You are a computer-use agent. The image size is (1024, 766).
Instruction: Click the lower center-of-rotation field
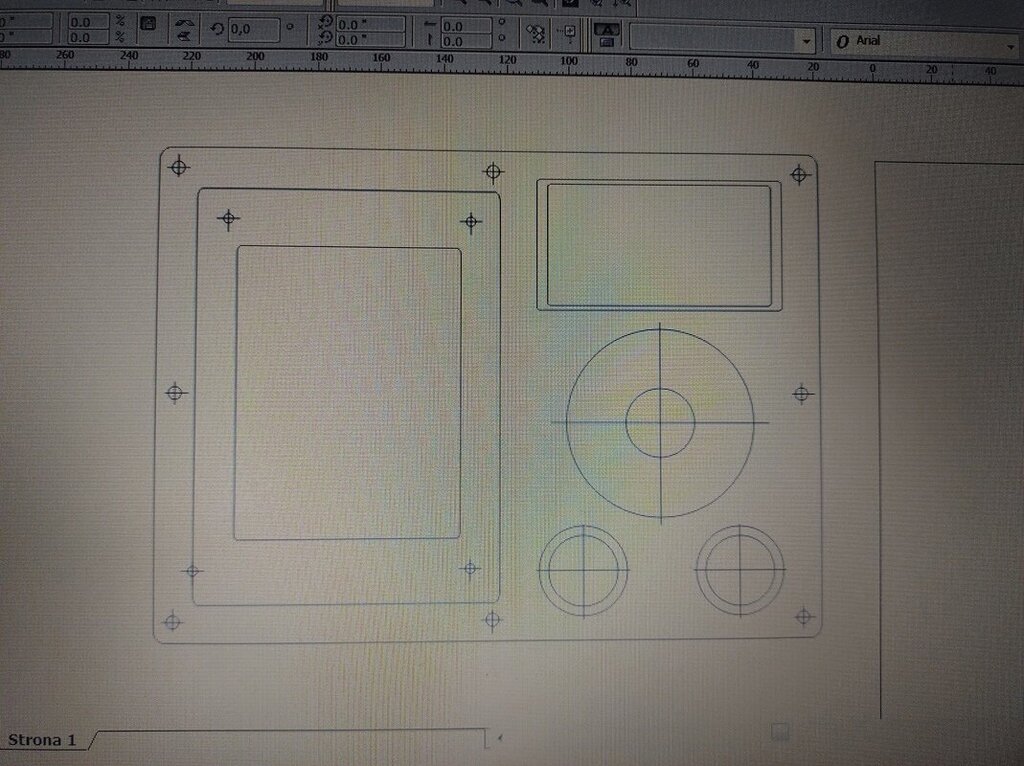[369, 40]
